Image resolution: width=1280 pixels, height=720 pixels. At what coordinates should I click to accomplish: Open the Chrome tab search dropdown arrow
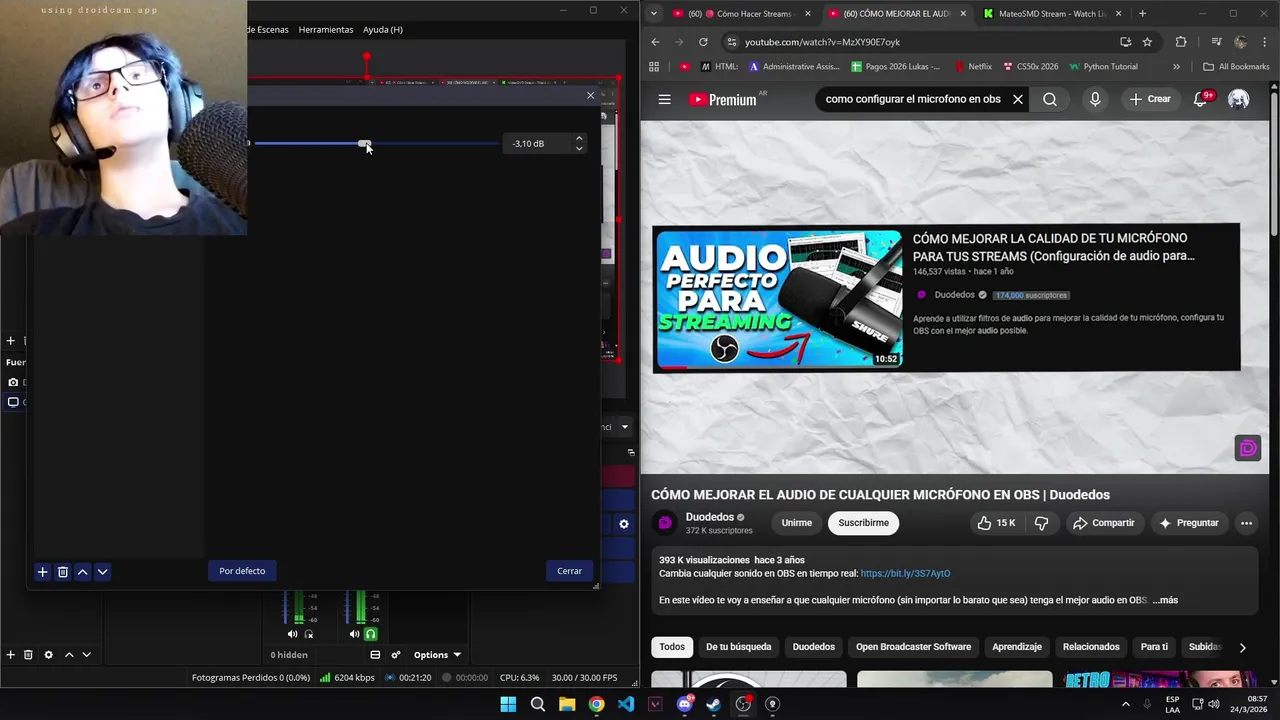pos(653,14)
